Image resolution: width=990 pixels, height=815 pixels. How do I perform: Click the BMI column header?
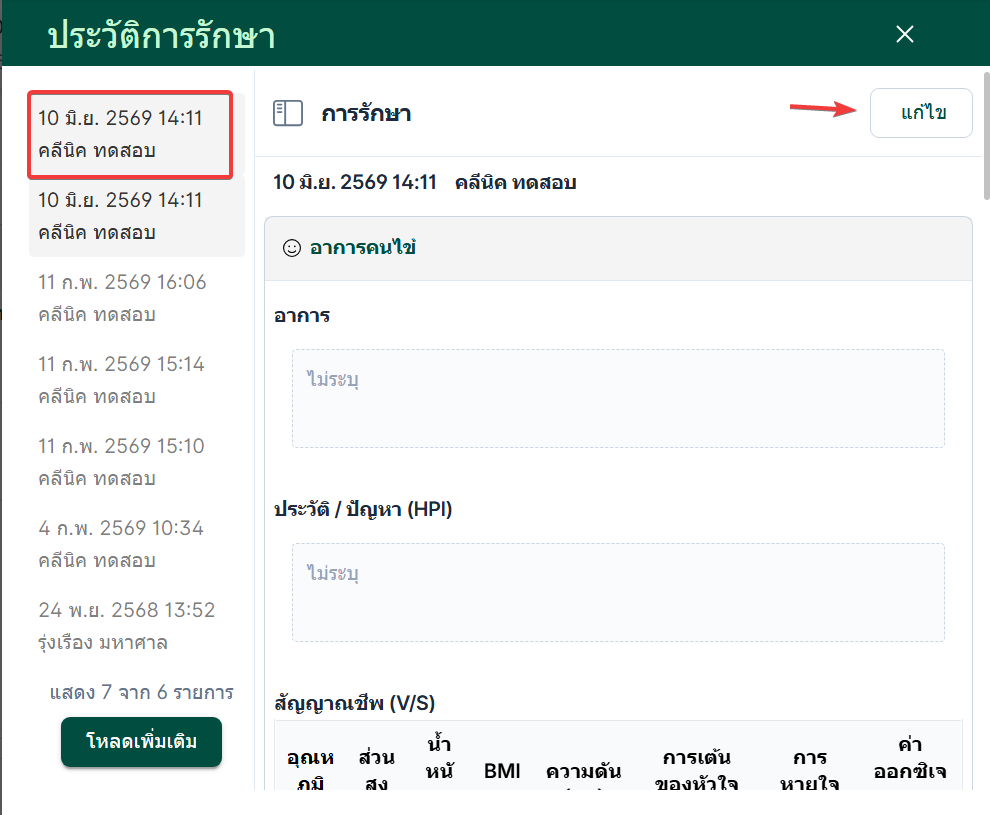[x=502, y=771]
